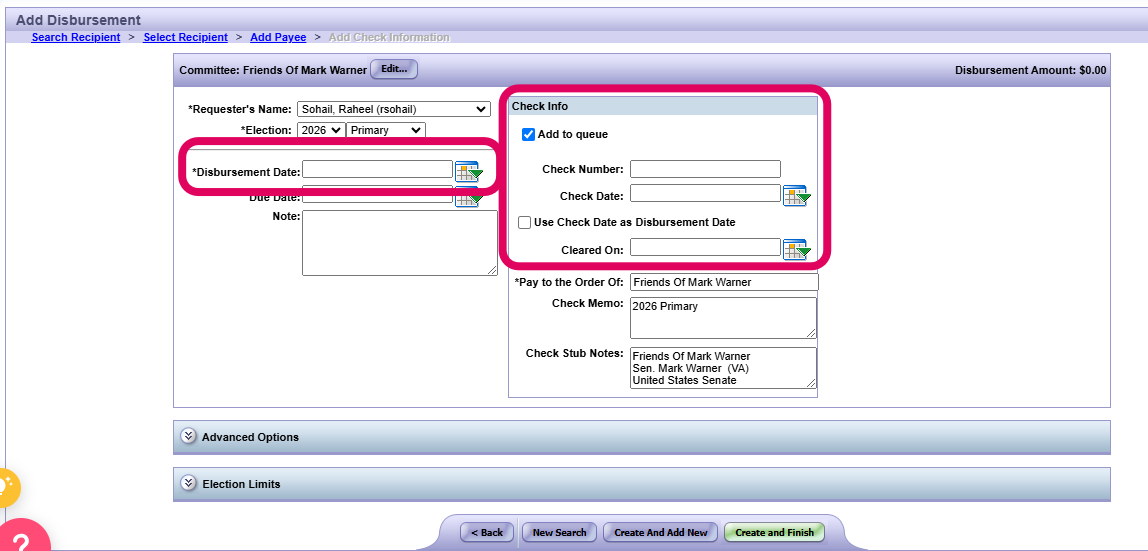Open the Disbursement Date calendar picker
Screen dimensions: 1148x551
[469, 172]
